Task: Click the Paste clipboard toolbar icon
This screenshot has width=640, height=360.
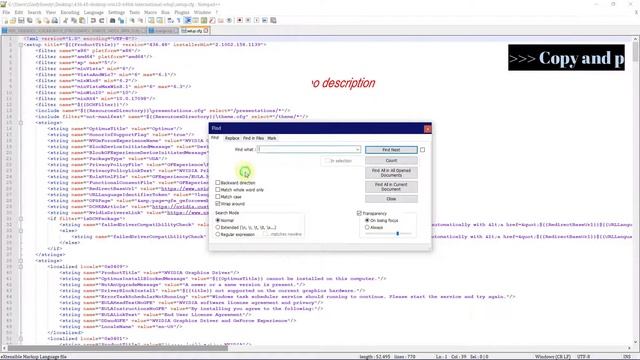Action: coord(82,20)
